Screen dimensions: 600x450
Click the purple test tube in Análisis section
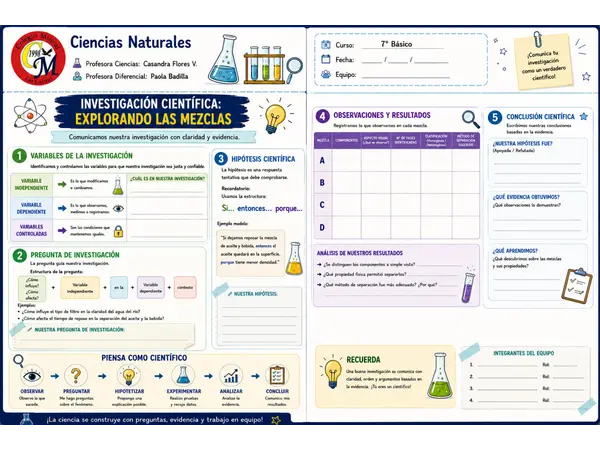[468, 287]
